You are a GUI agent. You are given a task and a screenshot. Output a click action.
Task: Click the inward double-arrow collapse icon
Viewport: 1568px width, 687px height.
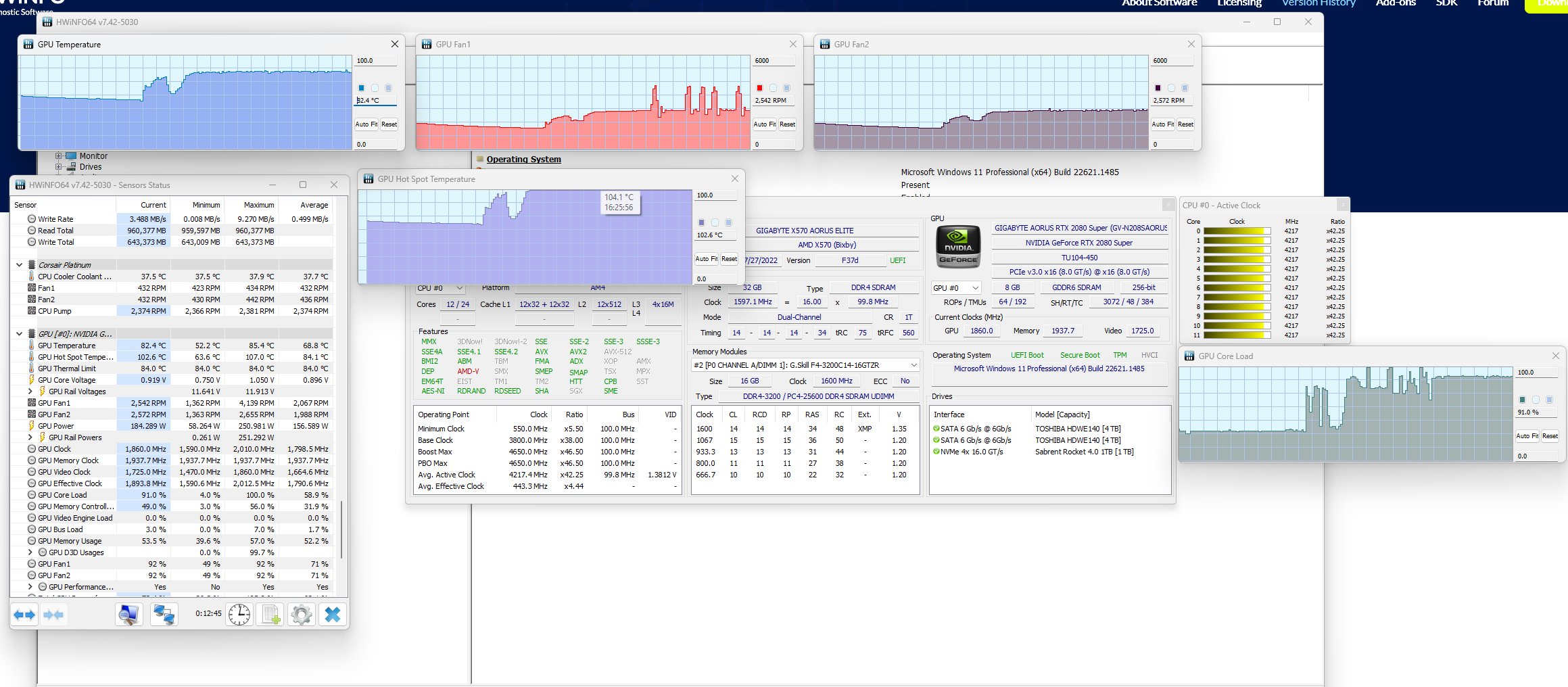53,614
